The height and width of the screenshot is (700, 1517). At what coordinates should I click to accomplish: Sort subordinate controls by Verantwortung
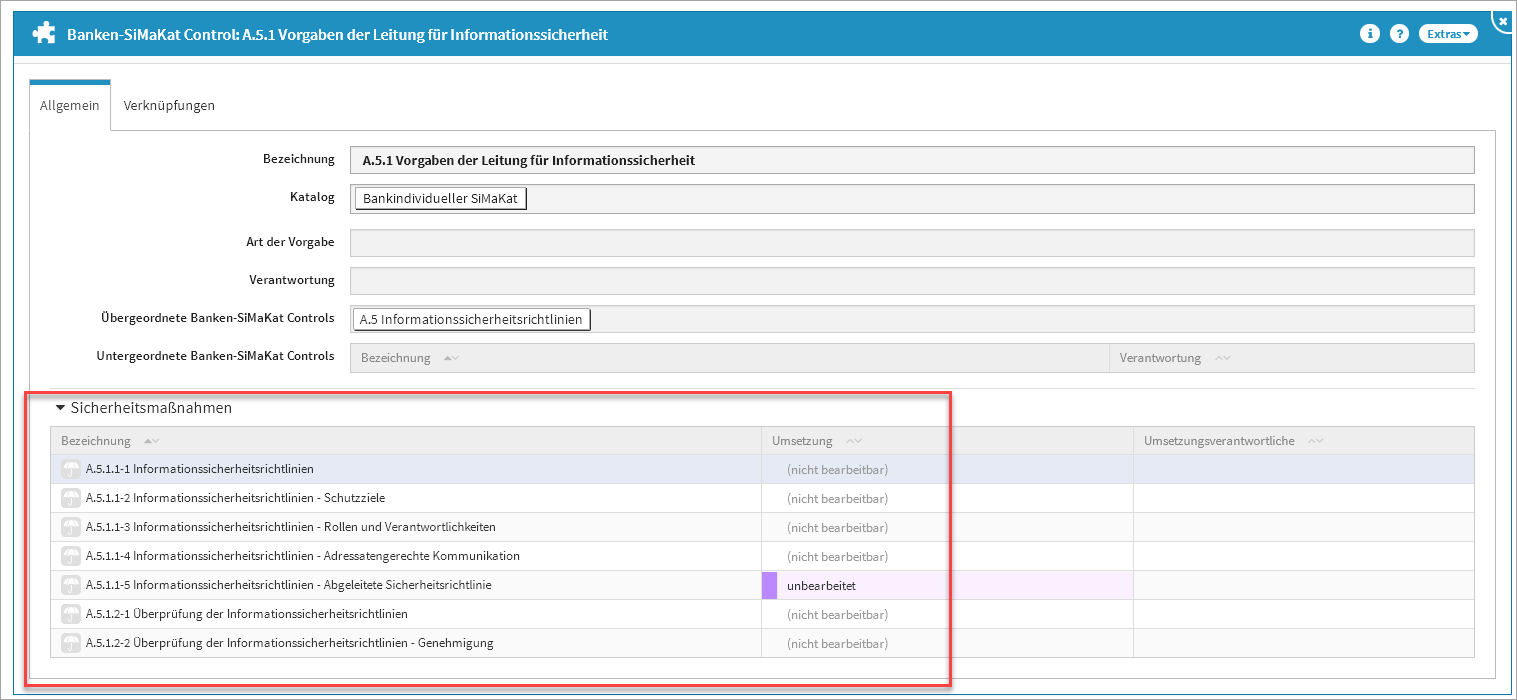click(x=1221, y=358)
